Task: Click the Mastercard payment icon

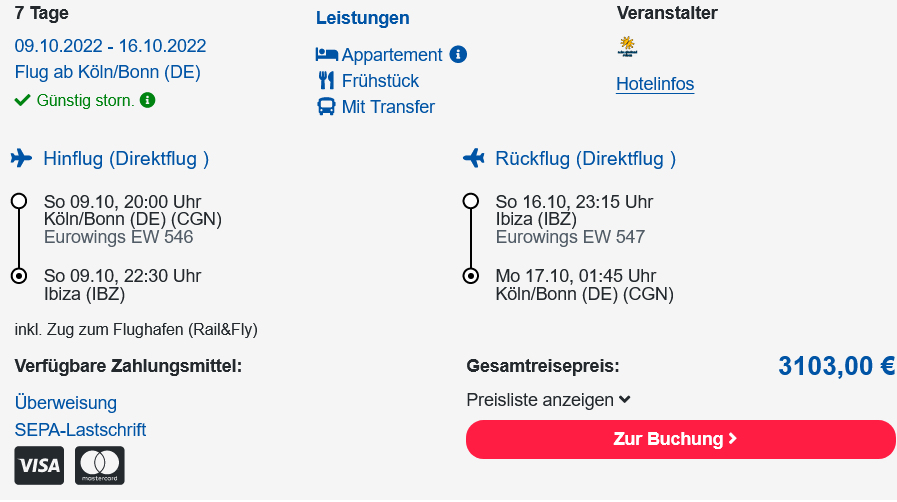Action: coord(100,465)
